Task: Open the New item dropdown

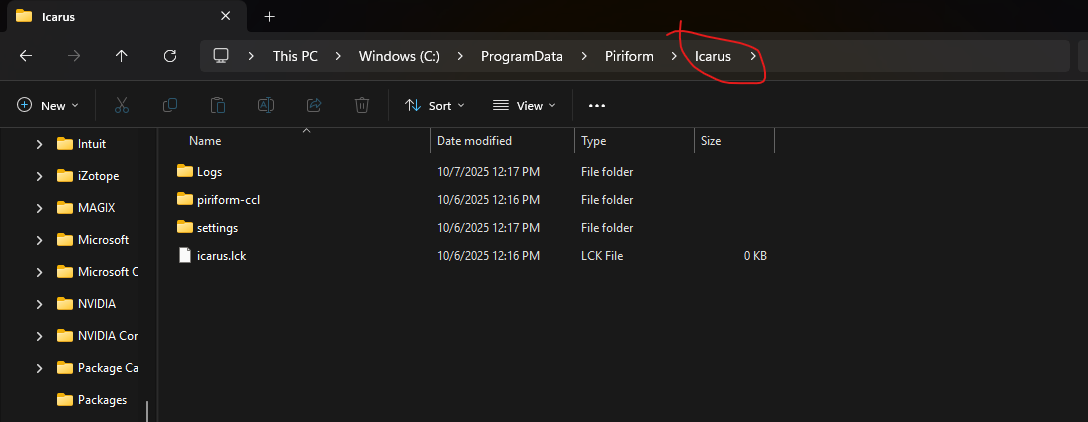Action: pos(48,105)
